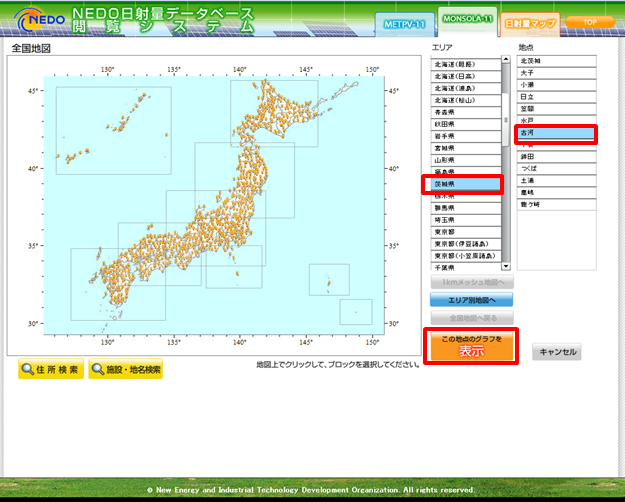The height and width of the screenshot is (502, 625).
Task: Select 青森県 in the area list
Action: pyautogui.click(x=468, y=112)
